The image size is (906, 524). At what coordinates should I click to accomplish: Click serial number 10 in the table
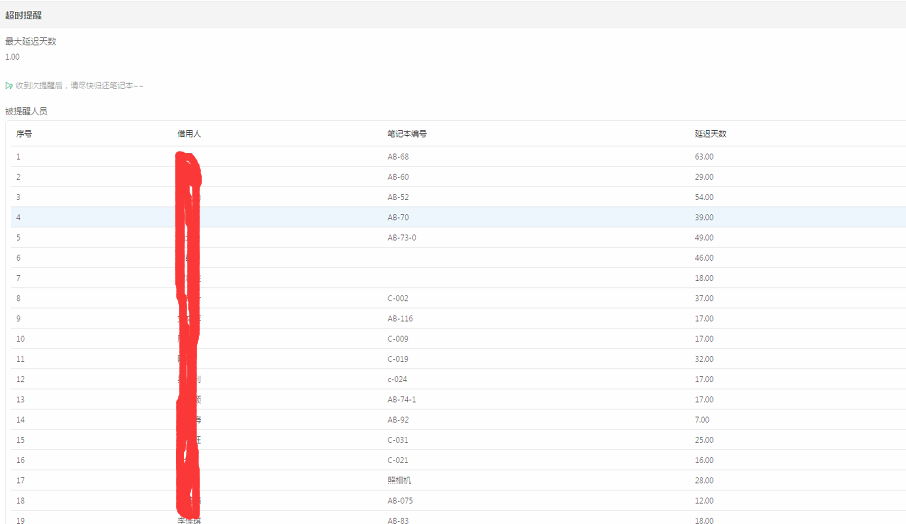(20, 339)
